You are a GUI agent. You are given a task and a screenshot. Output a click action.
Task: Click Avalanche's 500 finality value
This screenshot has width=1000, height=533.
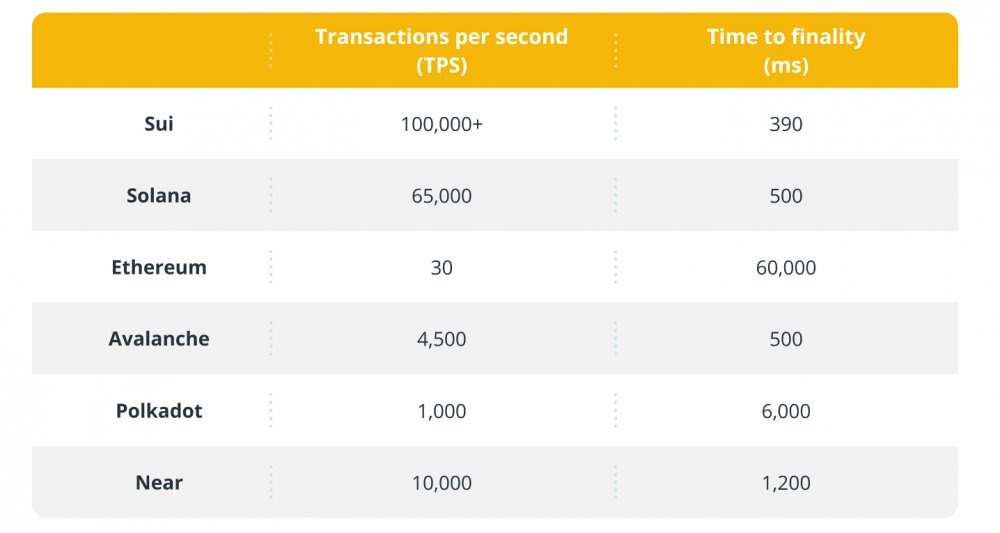pos(786,339)
